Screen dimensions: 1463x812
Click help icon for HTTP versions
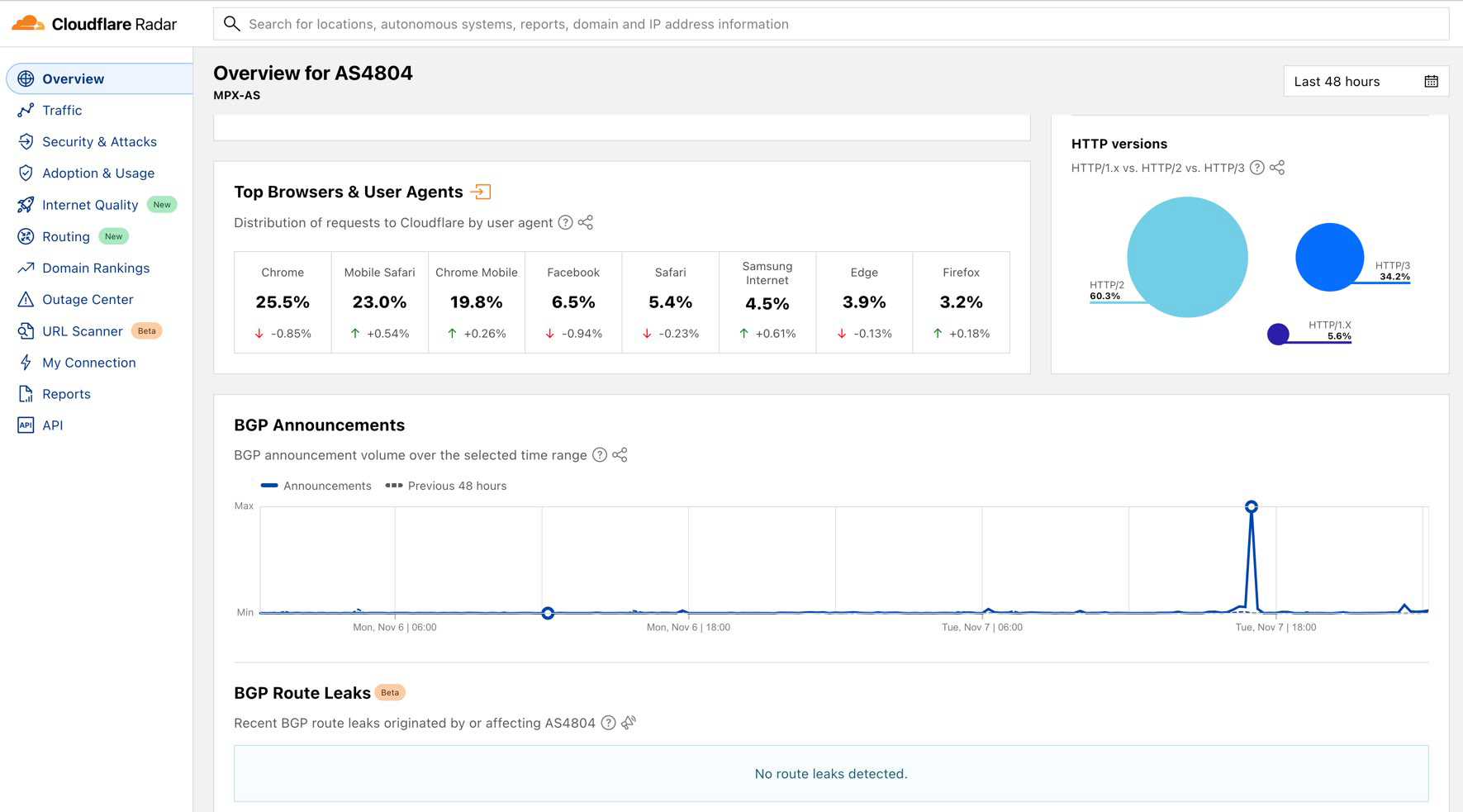coord(1257,168)
